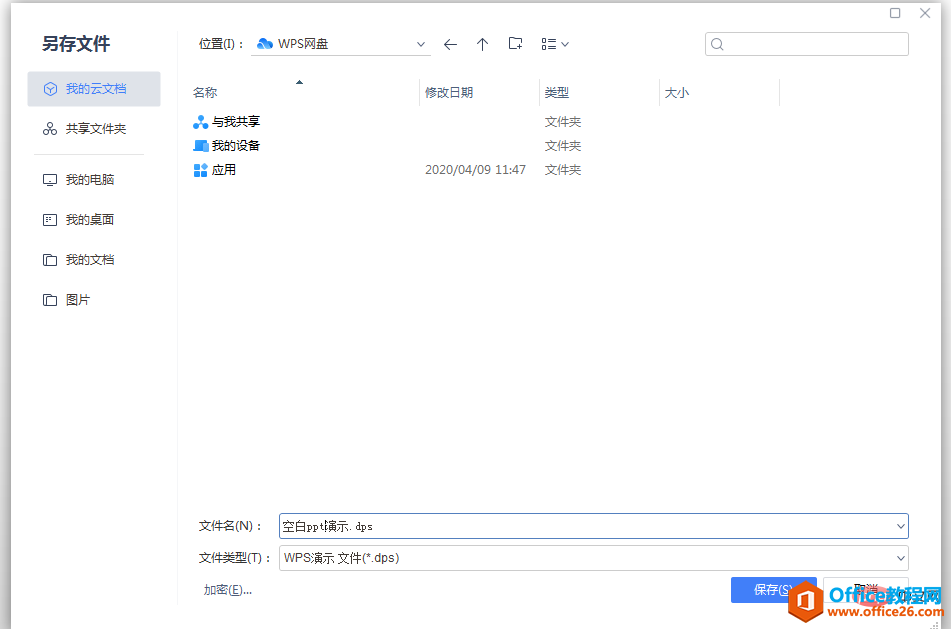
Task: Focus the search input box
Action: click(807, 44)
